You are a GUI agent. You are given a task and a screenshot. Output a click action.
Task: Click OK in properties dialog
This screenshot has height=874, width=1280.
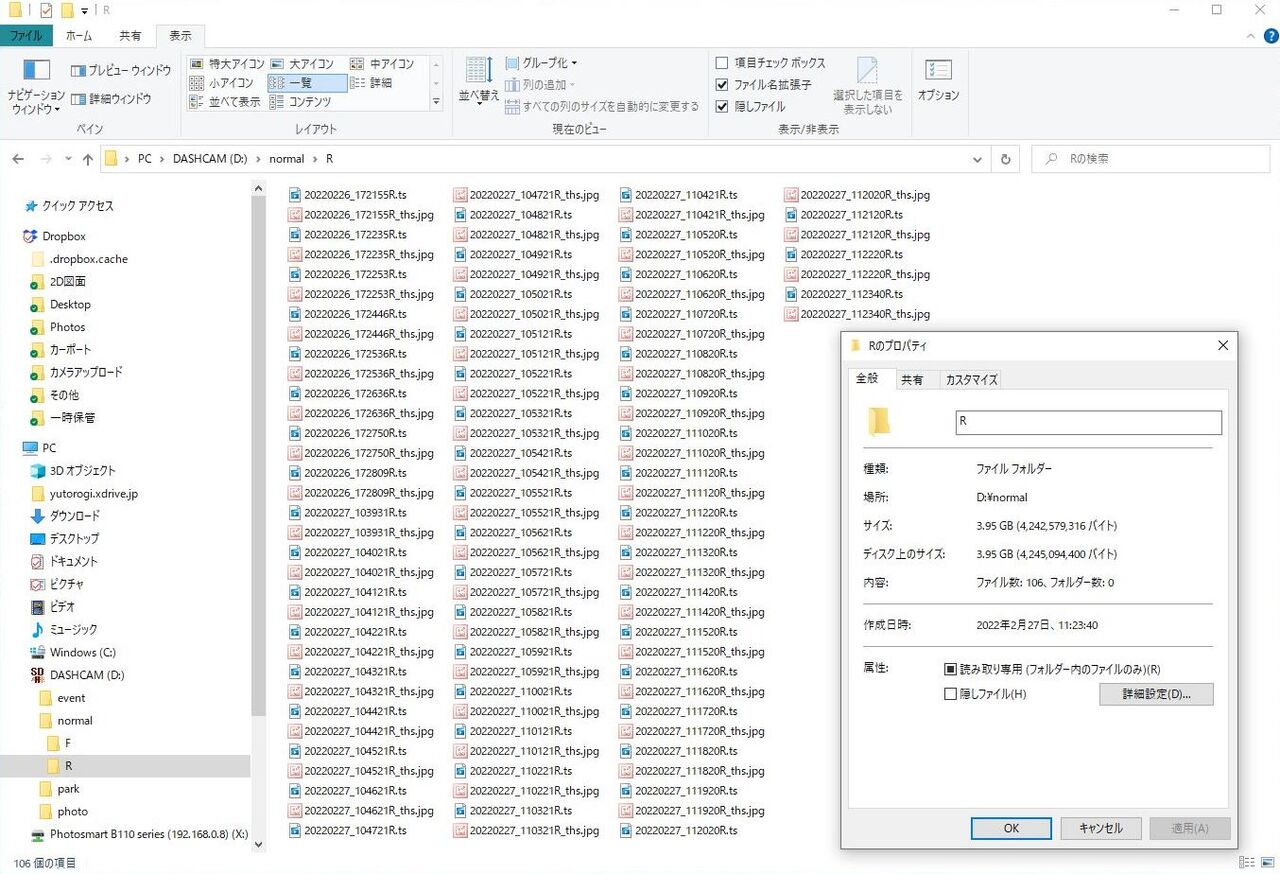(1011, 828)
